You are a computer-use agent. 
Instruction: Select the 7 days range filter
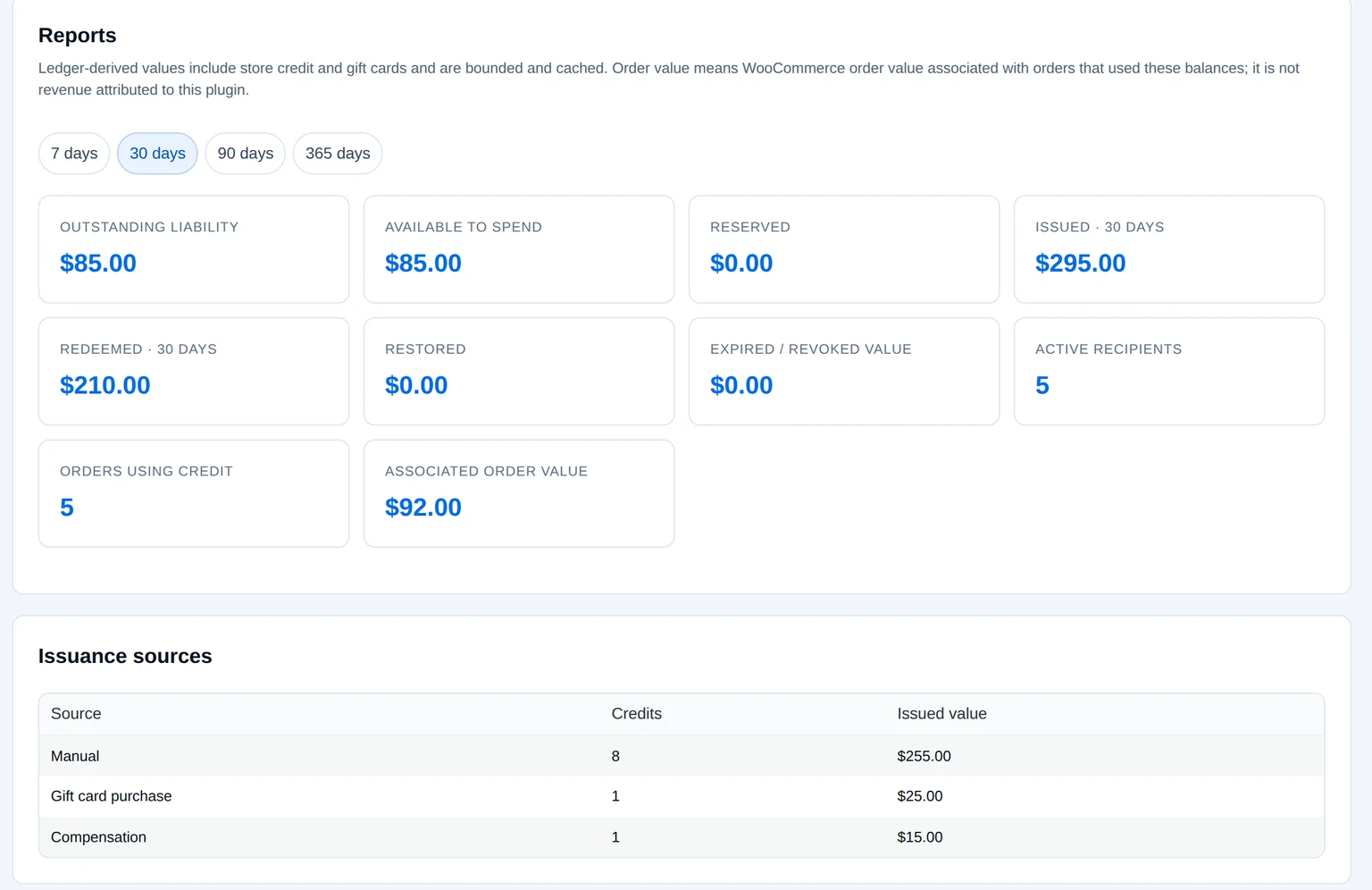[74, 154]
